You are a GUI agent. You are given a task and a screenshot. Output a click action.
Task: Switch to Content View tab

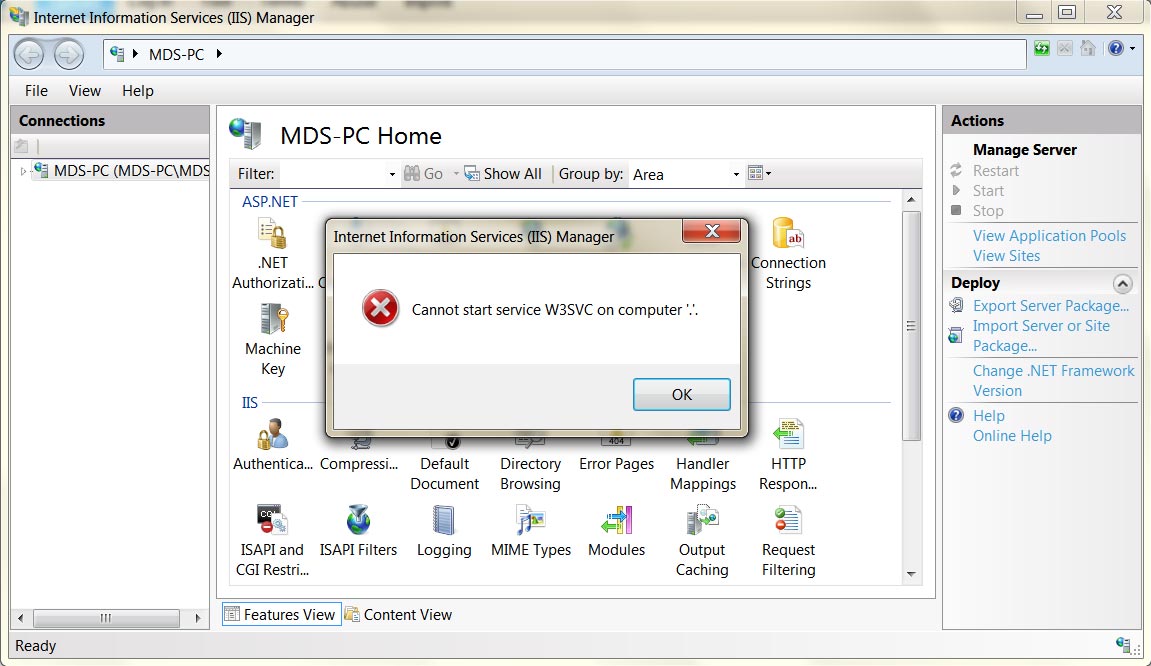coord(399,615)
